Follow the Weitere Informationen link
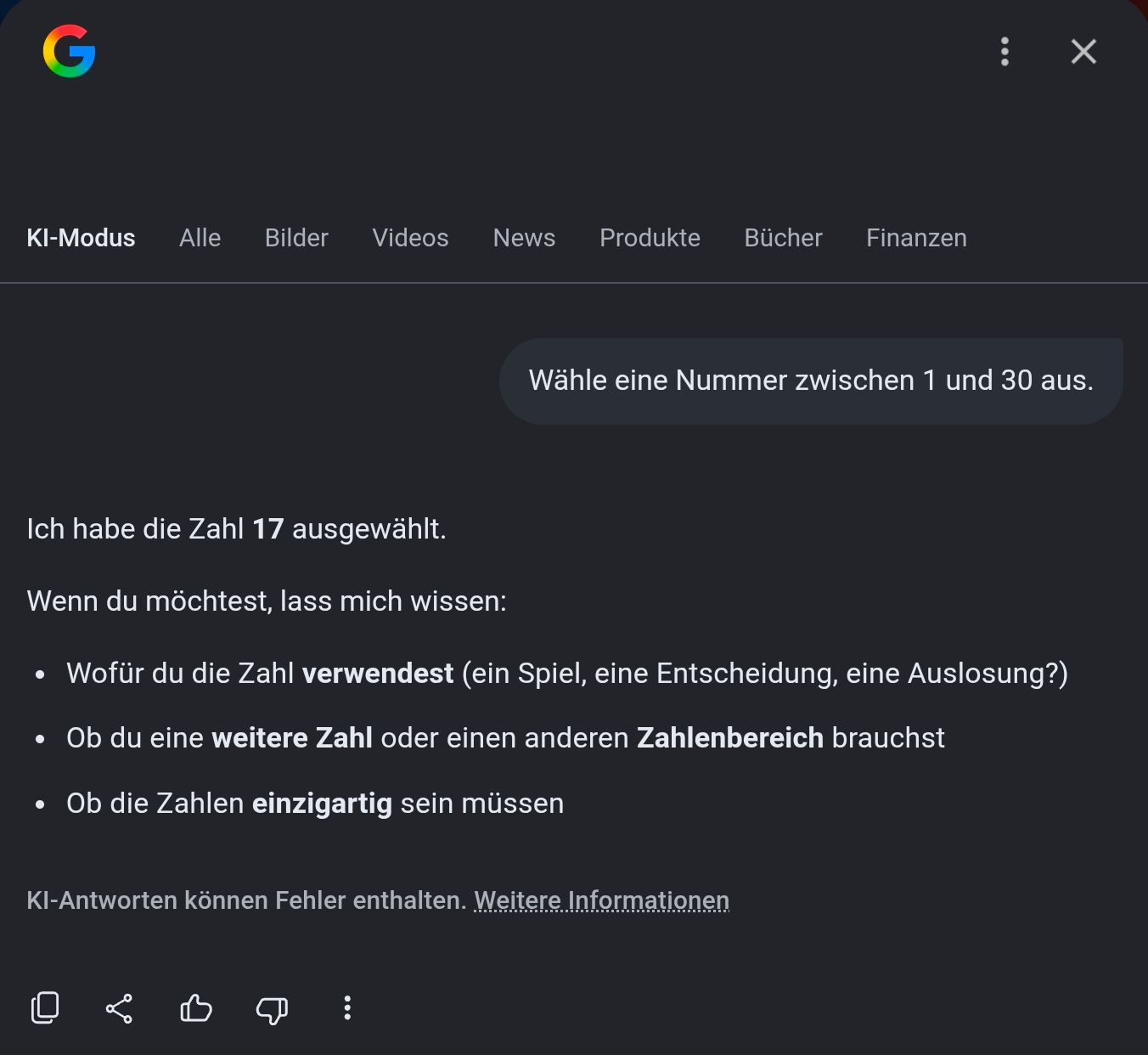1148x1055 pixels. click(601, 900)
